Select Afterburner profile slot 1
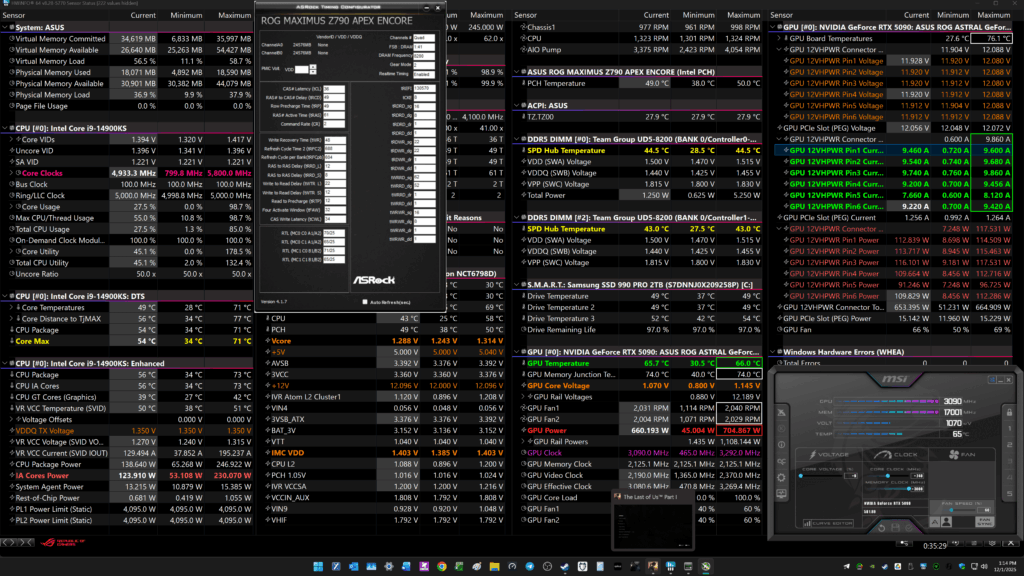This screenshot has width=1024, height=576. (1010, 428)
